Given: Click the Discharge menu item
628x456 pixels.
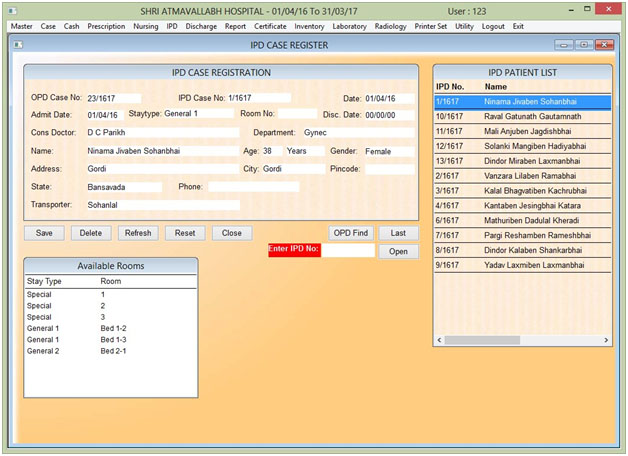Looking at the screenshot, I should [x=203, y=26].
